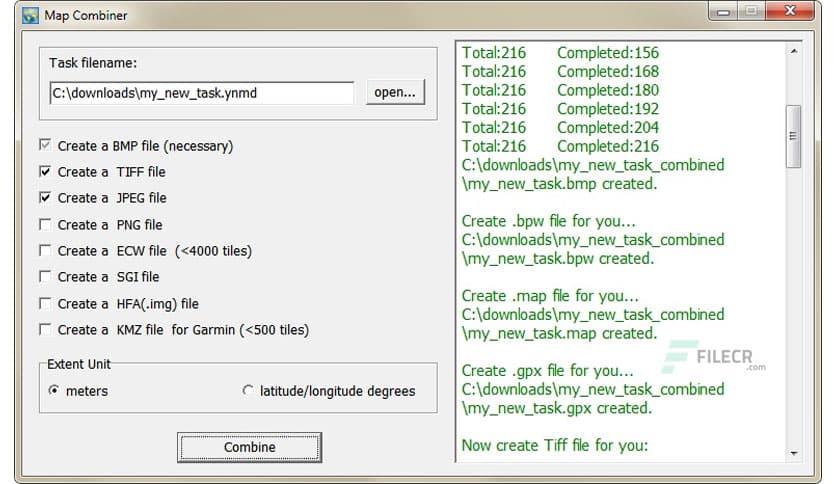Check Create a SGI file

pyautogui.click(x=45, y=276)
